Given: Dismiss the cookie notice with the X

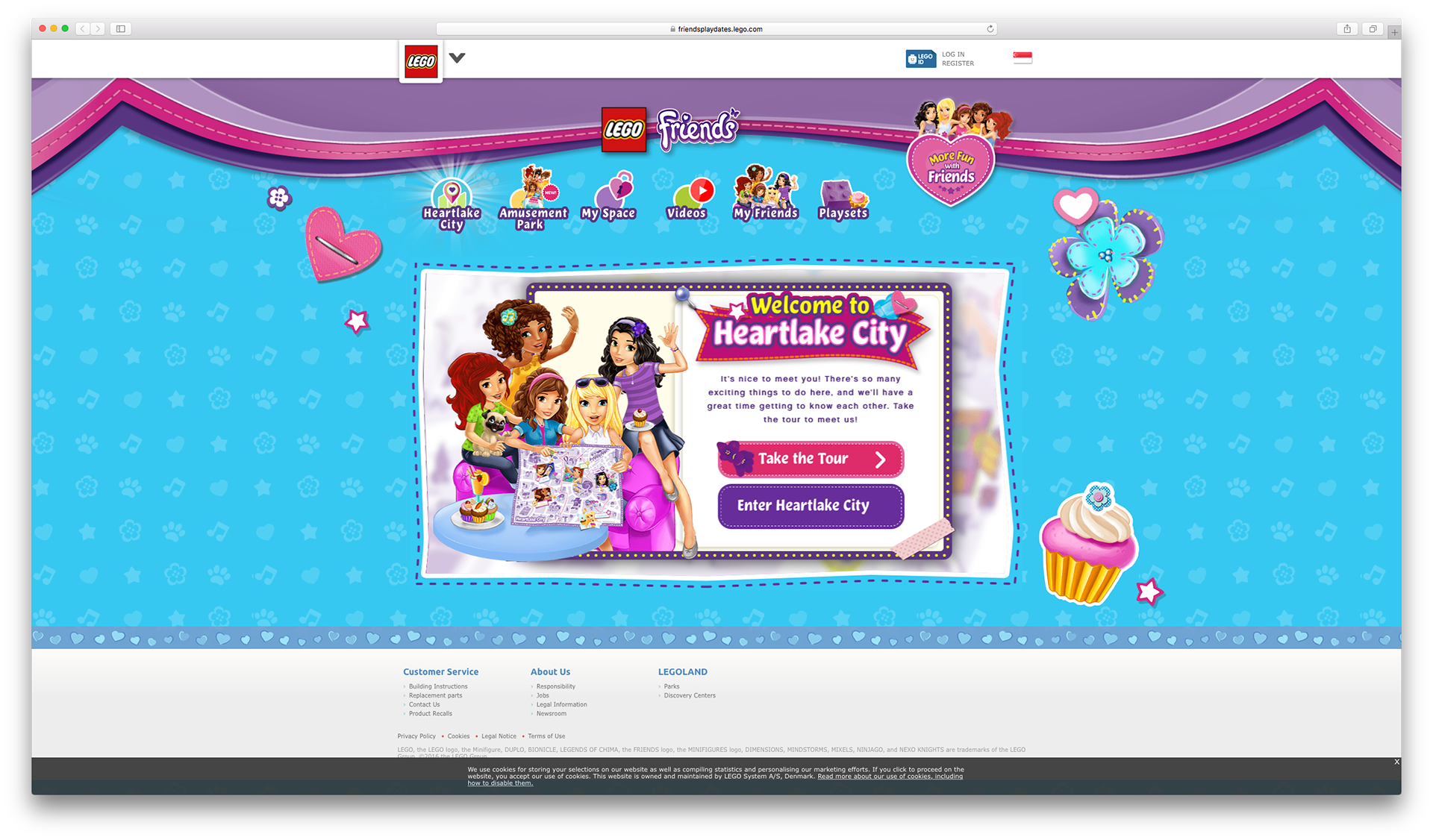Looking at the screenshot, I should pos(1396,762).
